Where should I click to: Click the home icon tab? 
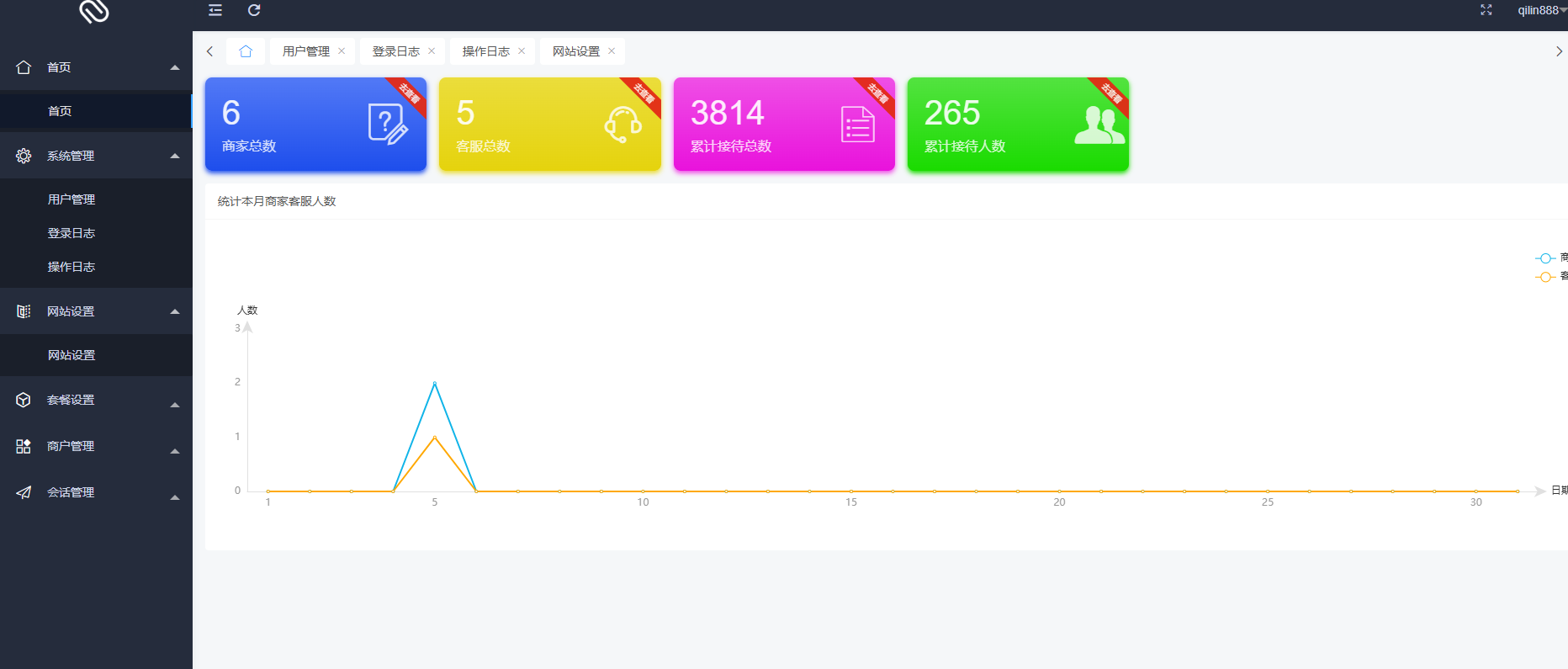246,51
